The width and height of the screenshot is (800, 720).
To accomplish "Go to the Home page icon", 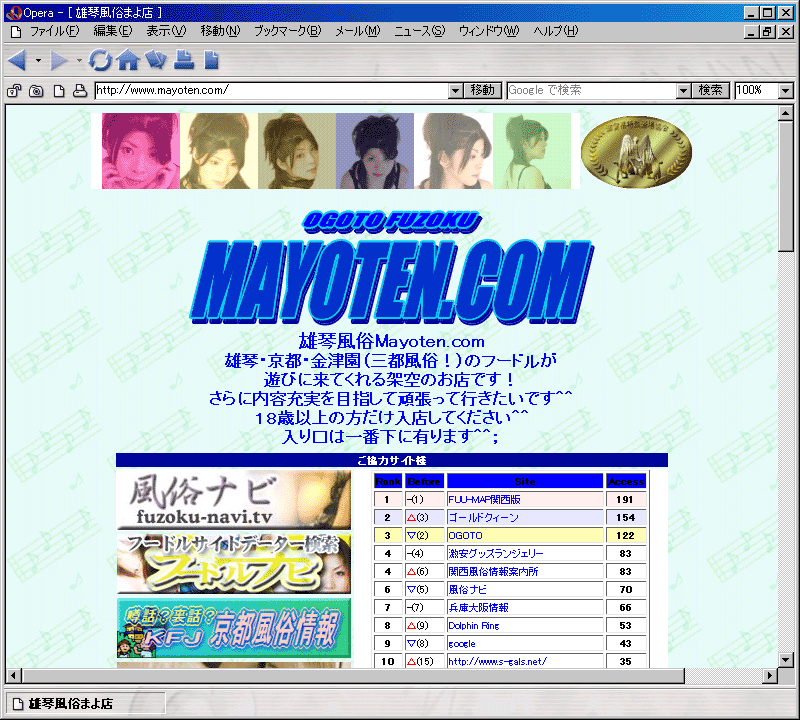I will point(128,60).
